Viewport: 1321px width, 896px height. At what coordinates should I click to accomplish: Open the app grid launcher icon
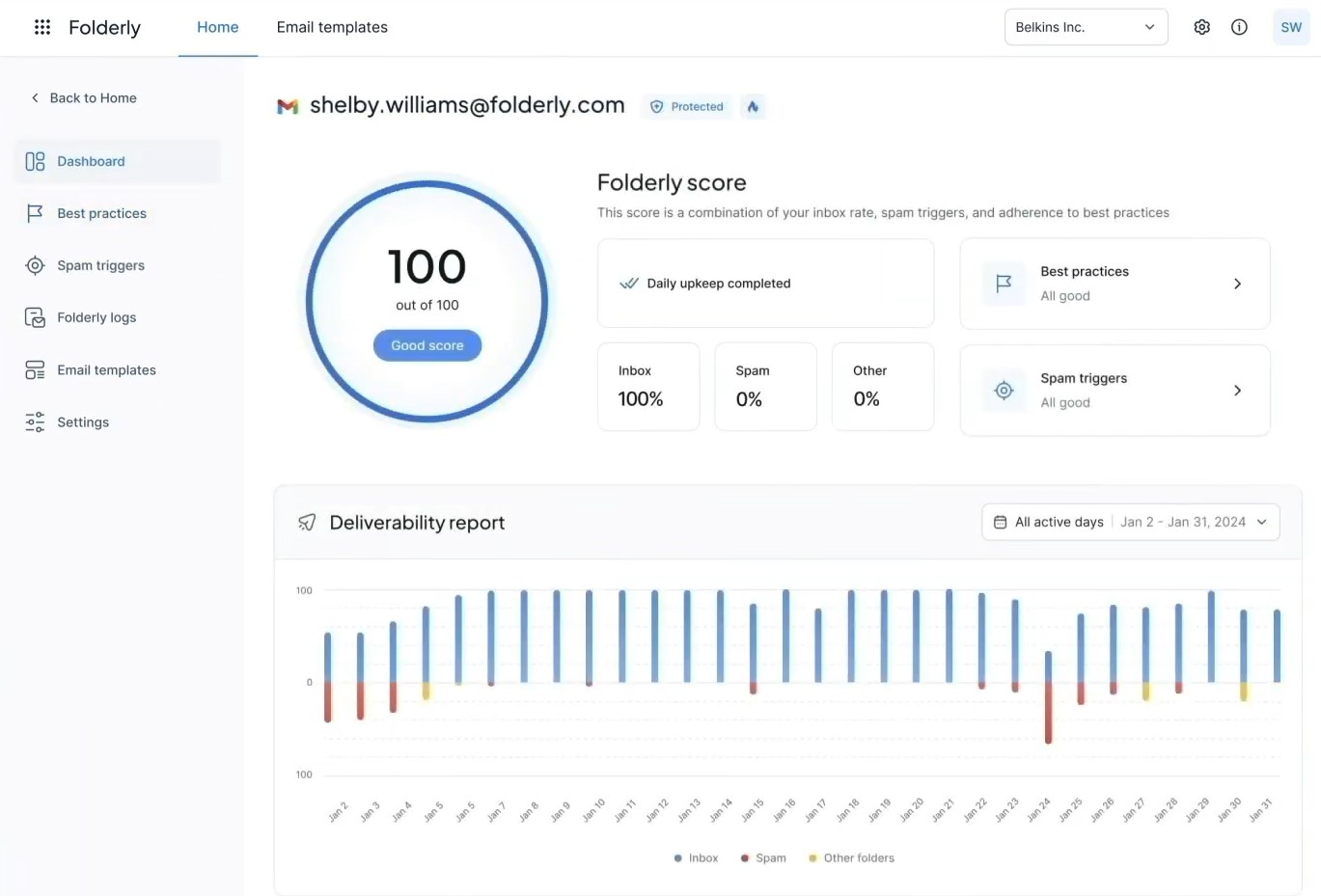42,27
